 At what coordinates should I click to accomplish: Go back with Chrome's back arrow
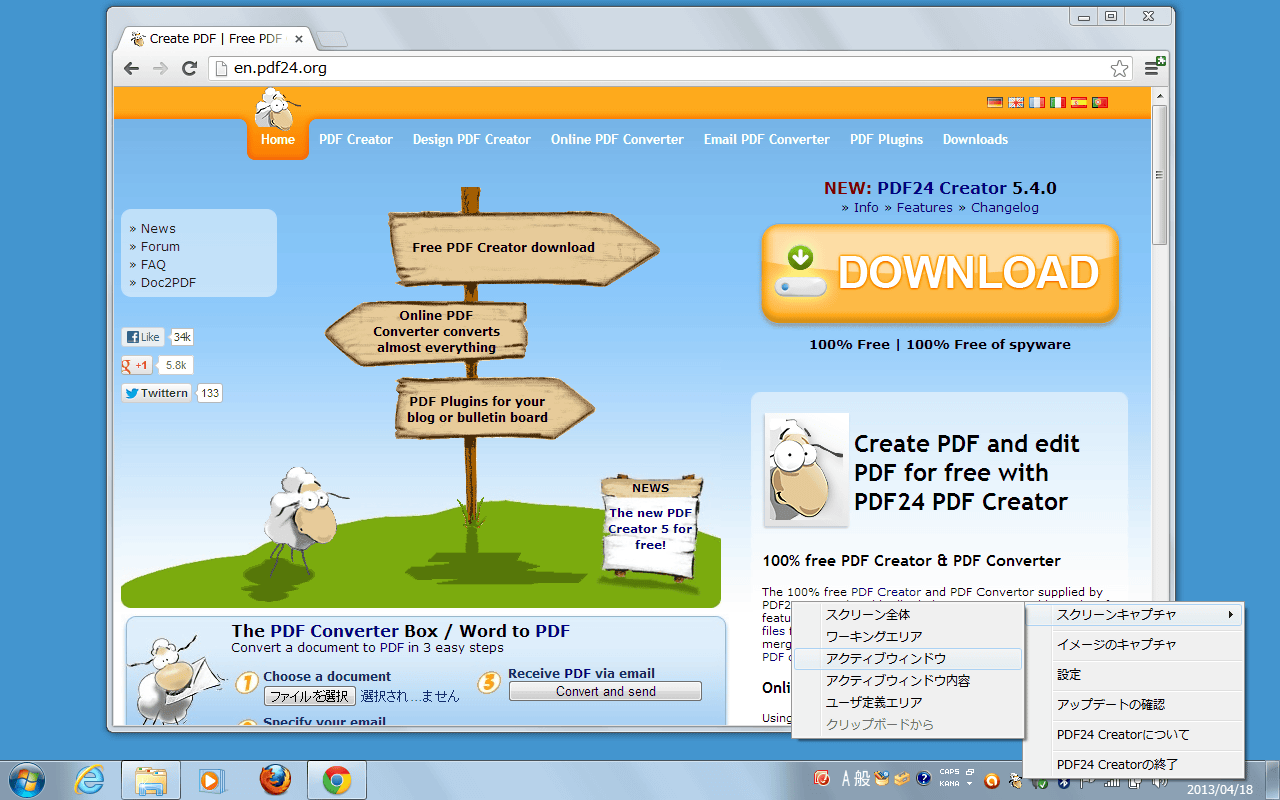click(x=131, y=68)
